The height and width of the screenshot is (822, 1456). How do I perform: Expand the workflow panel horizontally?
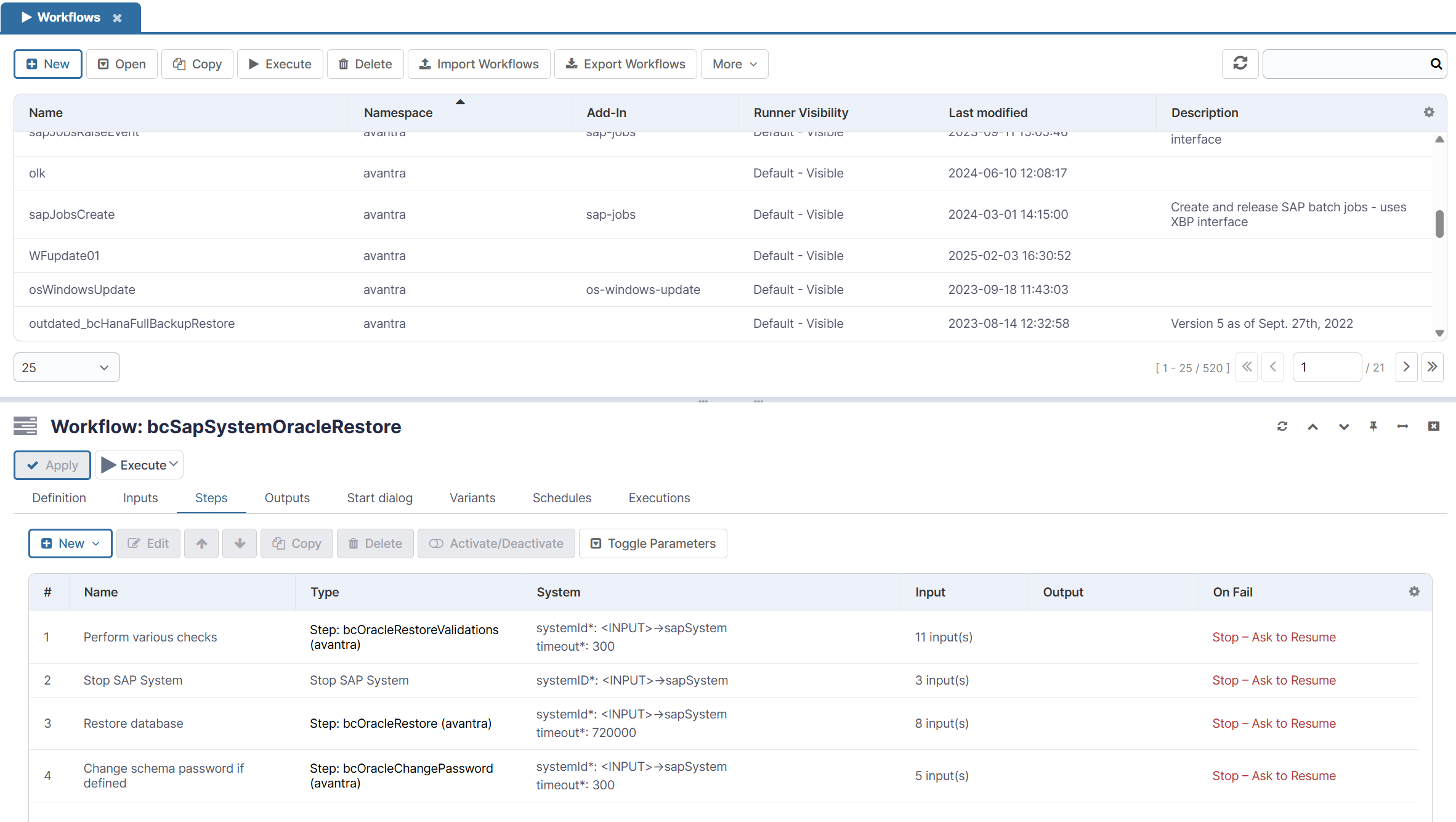click(x=1402, y=426)
